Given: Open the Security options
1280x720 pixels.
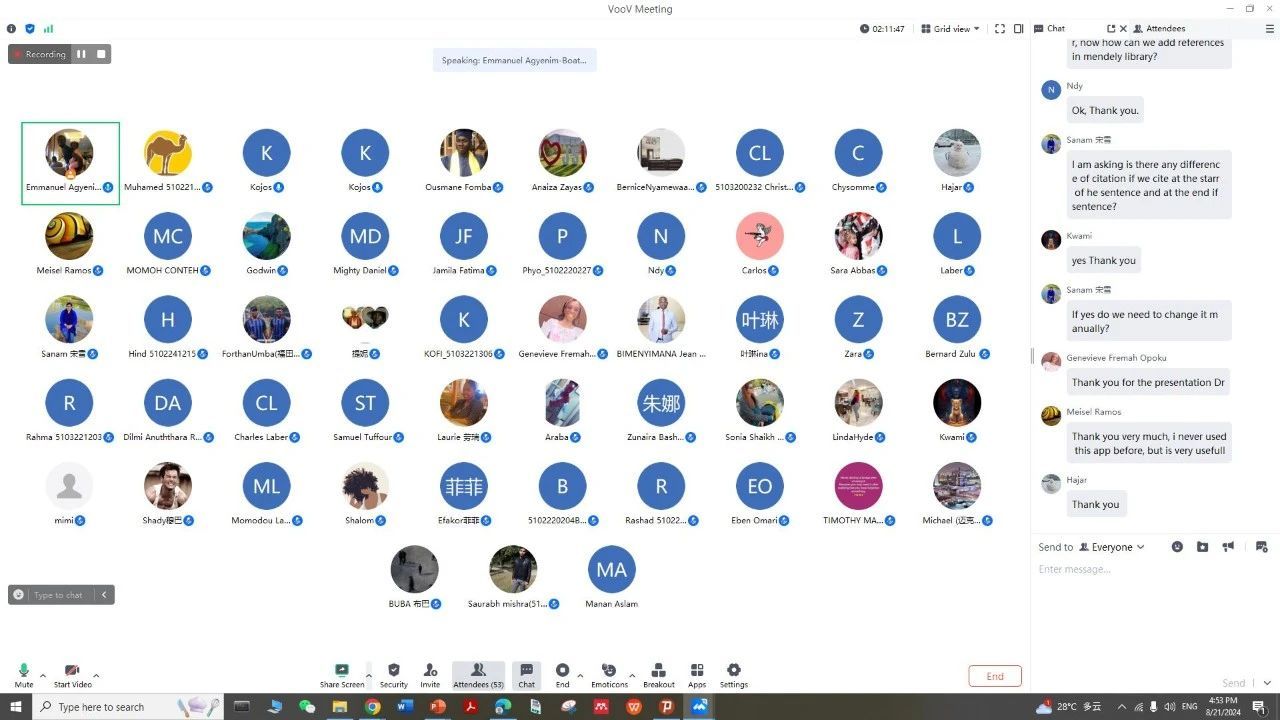Looking at the screenshot, I should [x=393, y=675].
